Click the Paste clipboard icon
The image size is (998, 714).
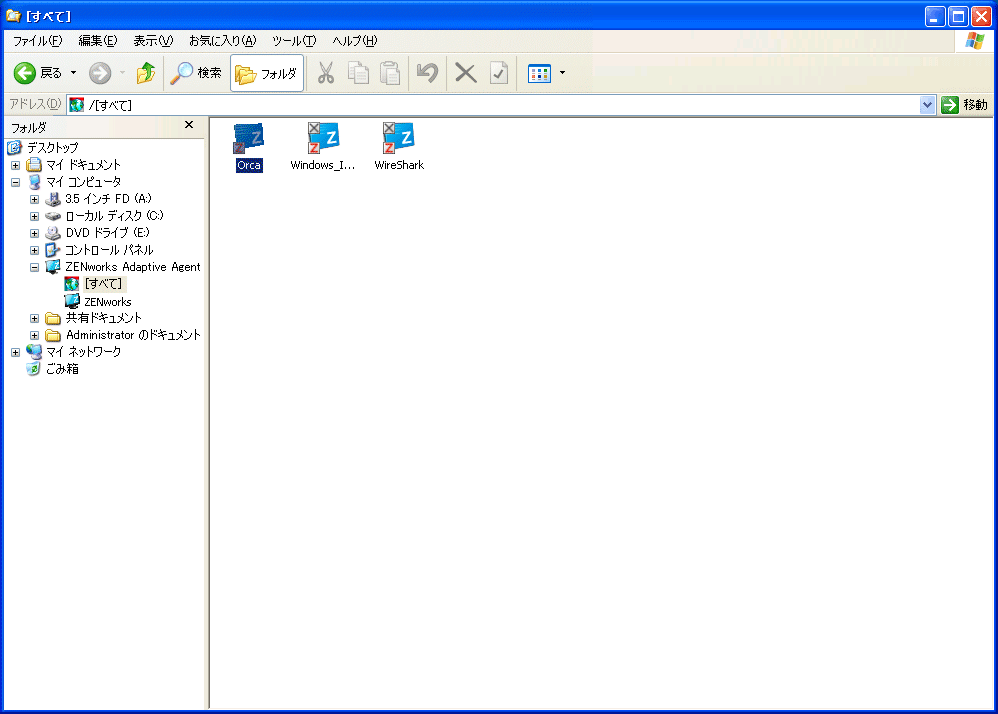click(x=390, y=73)
